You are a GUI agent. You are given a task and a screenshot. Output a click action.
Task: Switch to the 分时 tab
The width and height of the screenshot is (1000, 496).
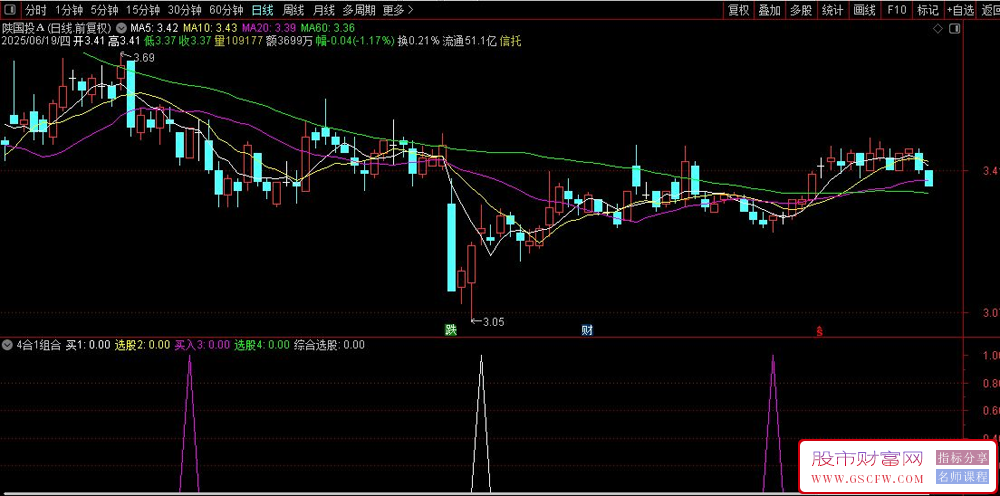(36, 10)
